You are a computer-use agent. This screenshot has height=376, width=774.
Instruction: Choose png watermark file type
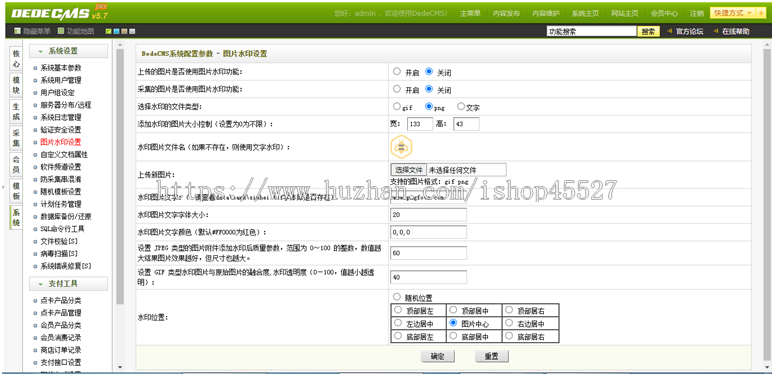pos(429,106)
